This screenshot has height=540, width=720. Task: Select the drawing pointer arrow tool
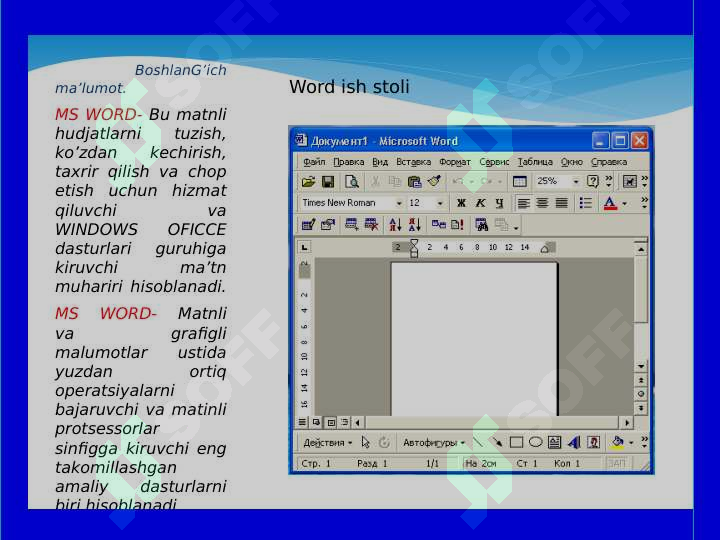[366, 442]
